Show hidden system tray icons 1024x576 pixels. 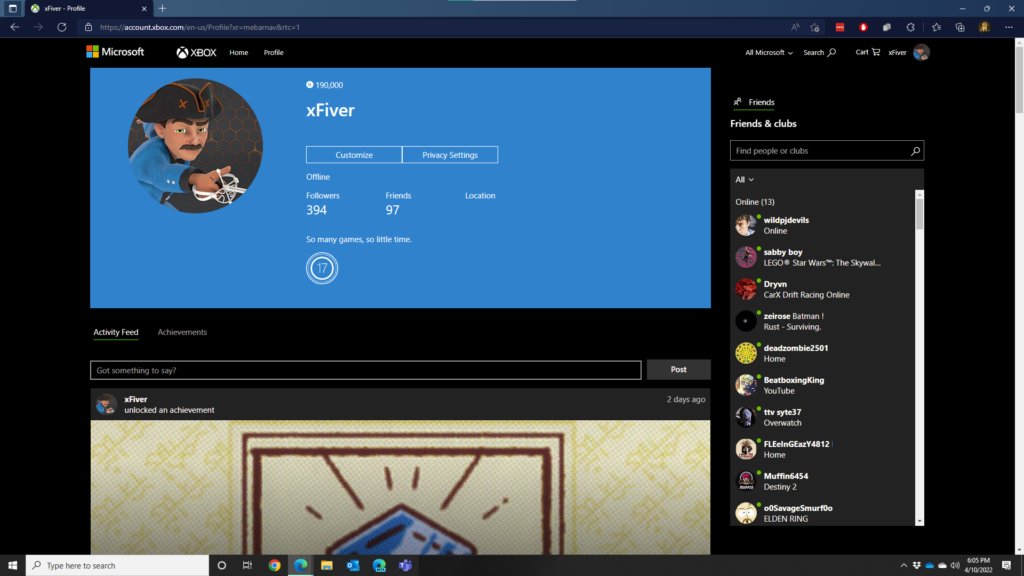(904, 565)
